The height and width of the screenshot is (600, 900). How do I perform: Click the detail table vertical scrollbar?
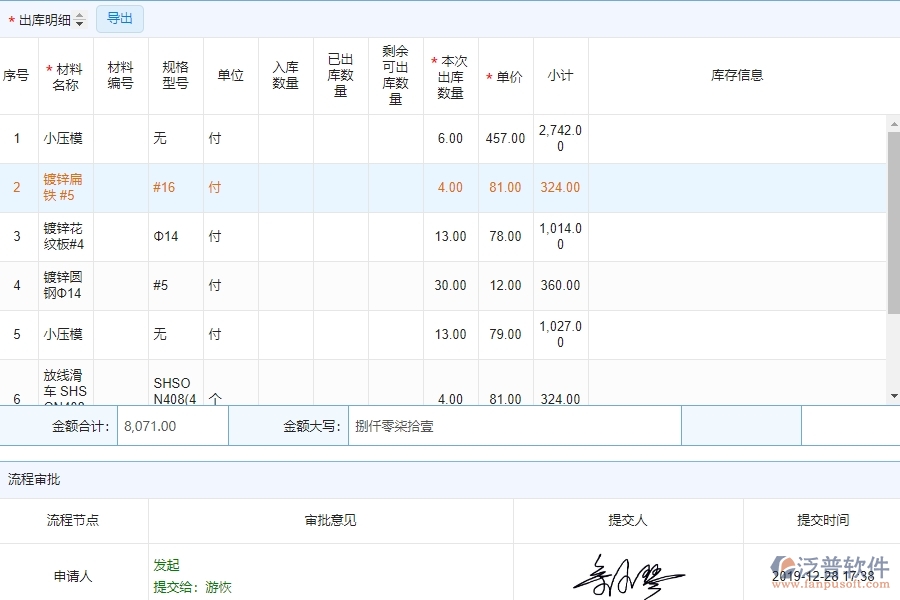point(895,200)
